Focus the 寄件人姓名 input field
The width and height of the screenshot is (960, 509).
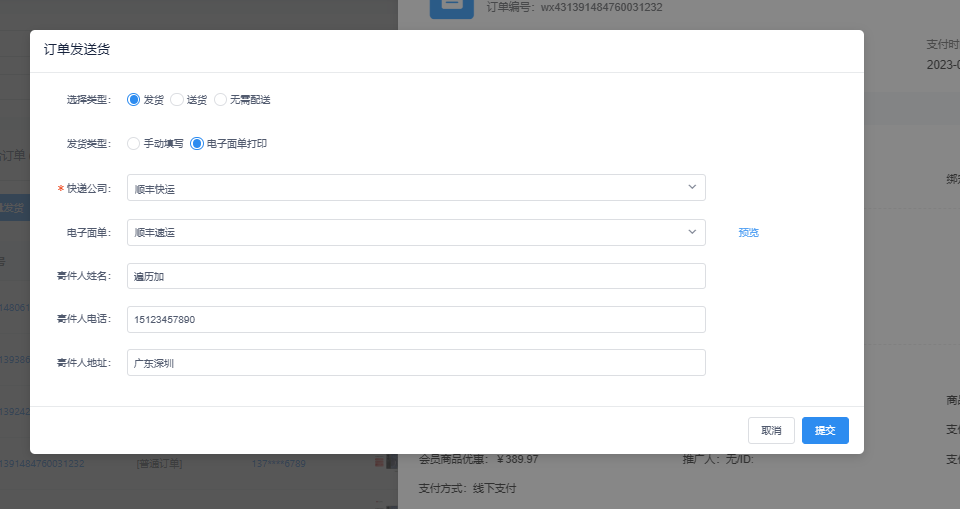click(416, 276)
